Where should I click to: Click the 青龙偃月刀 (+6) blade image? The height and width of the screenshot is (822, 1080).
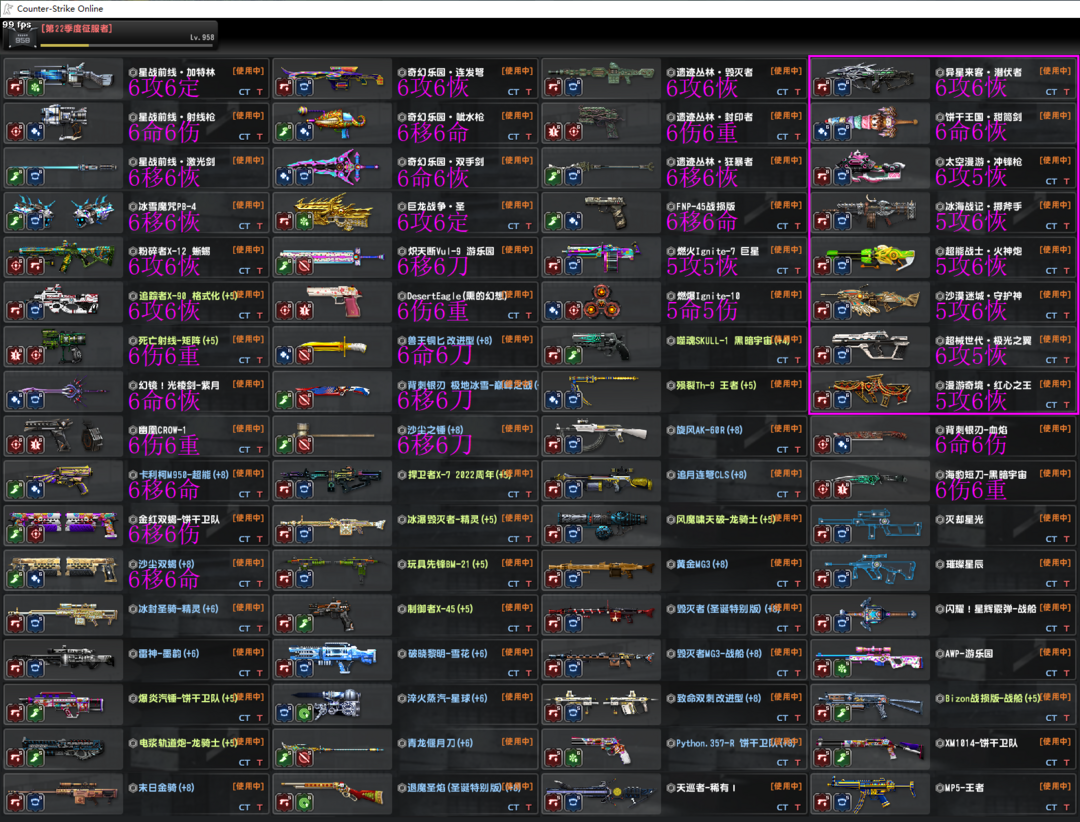[332, 749]
